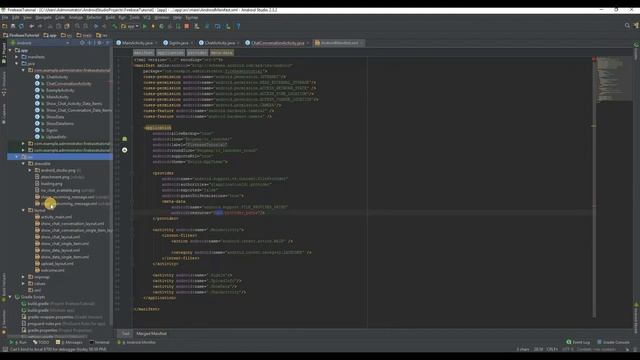
Task: Open the Android project view dropdown
Action: pyautogui.click(x=40, y=42)
